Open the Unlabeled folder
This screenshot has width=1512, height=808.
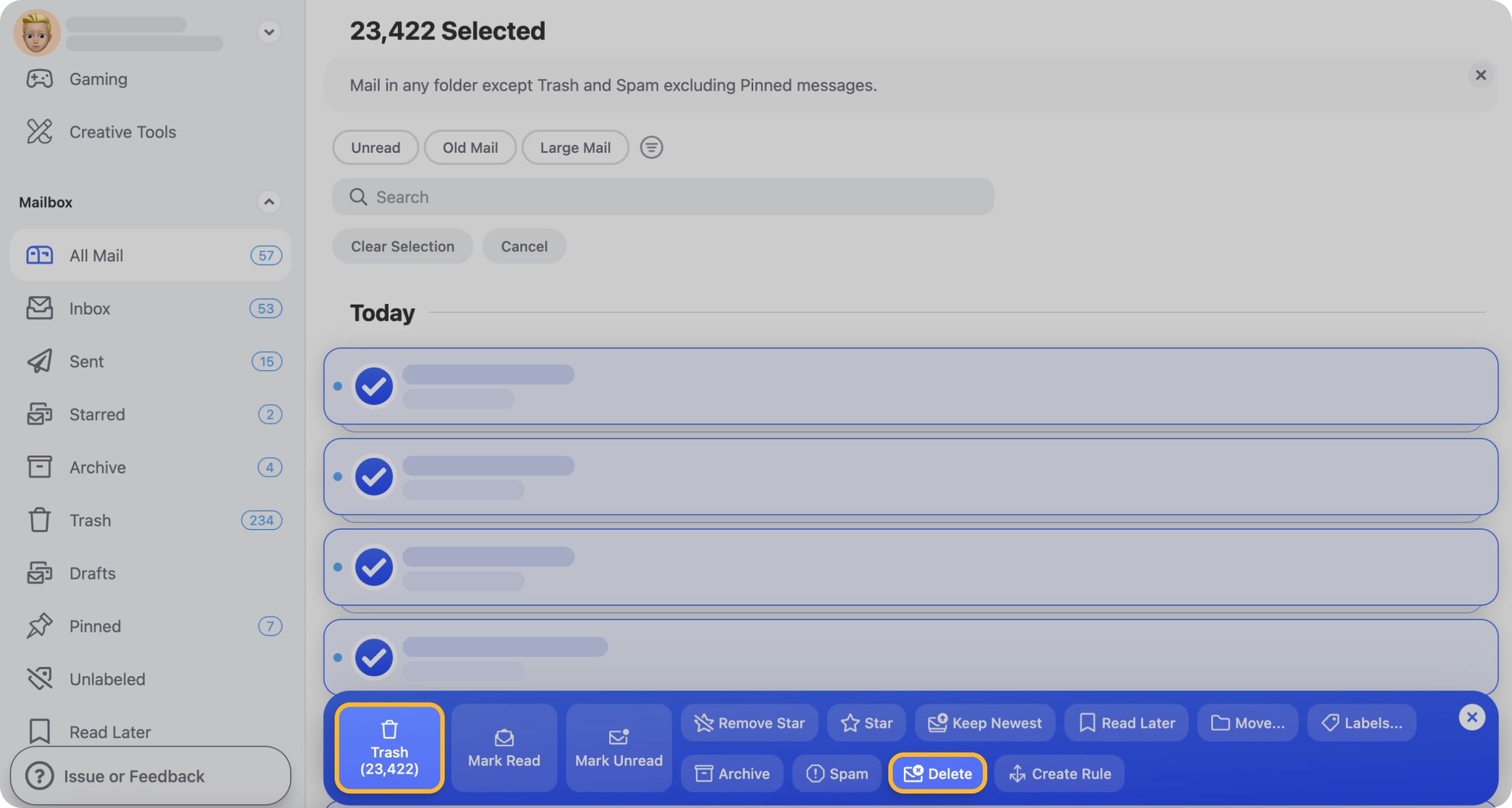(107, 679)
